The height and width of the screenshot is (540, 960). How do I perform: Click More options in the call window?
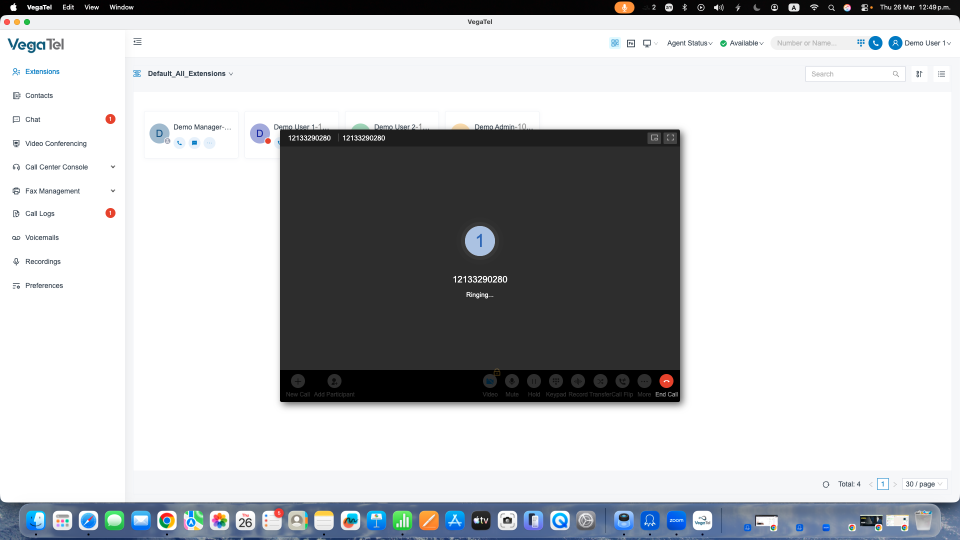(x=644, y=381)
